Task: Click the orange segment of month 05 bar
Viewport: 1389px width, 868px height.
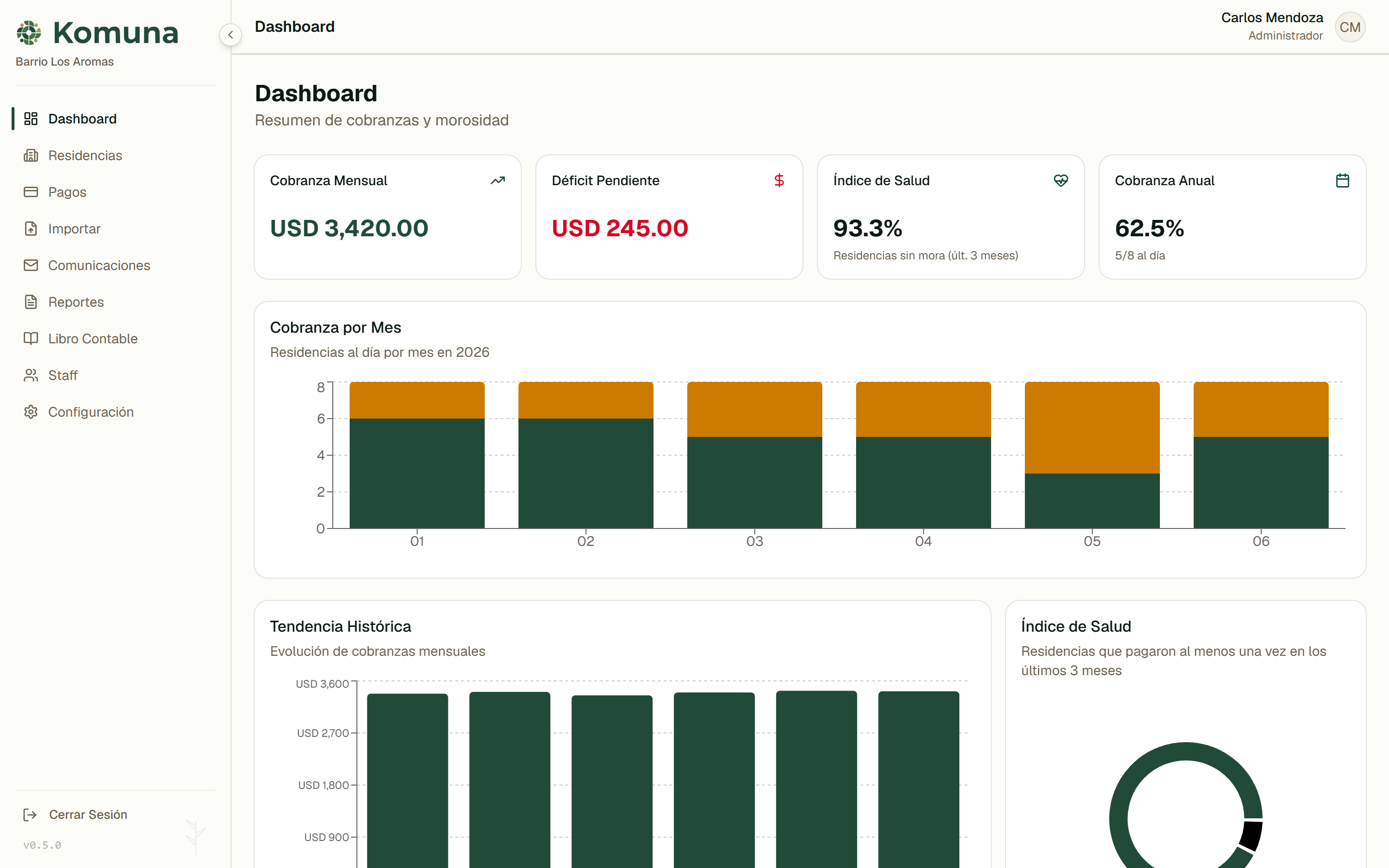Action: [1092, 428]
